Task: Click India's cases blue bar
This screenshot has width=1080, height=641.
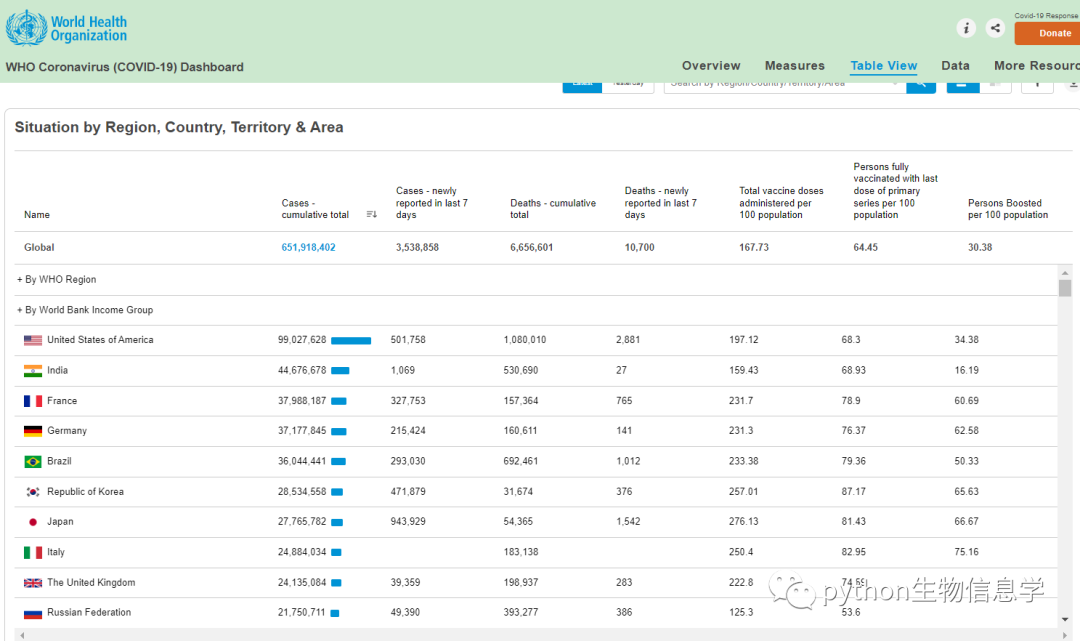Action: 340,370
